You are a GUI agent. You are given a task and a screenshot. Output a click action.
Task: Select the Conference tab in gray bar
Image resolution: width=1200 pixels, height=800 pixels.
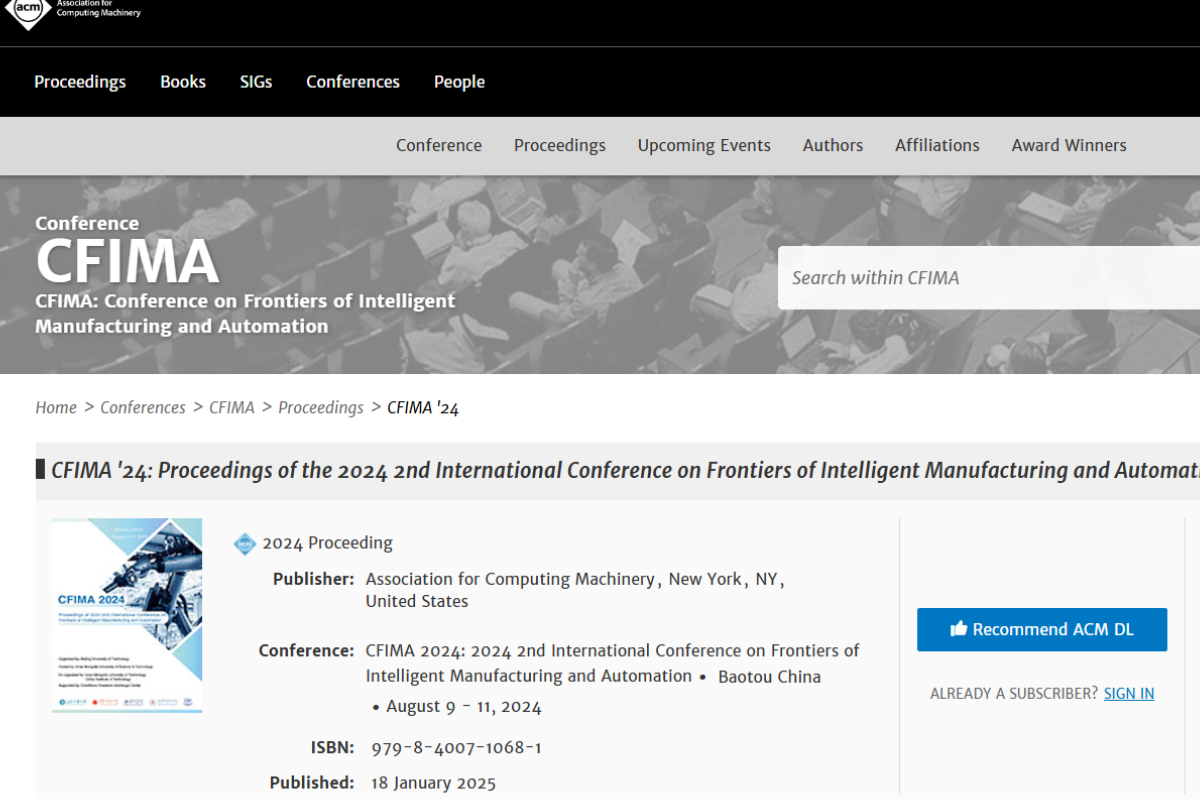pos(439,145)
